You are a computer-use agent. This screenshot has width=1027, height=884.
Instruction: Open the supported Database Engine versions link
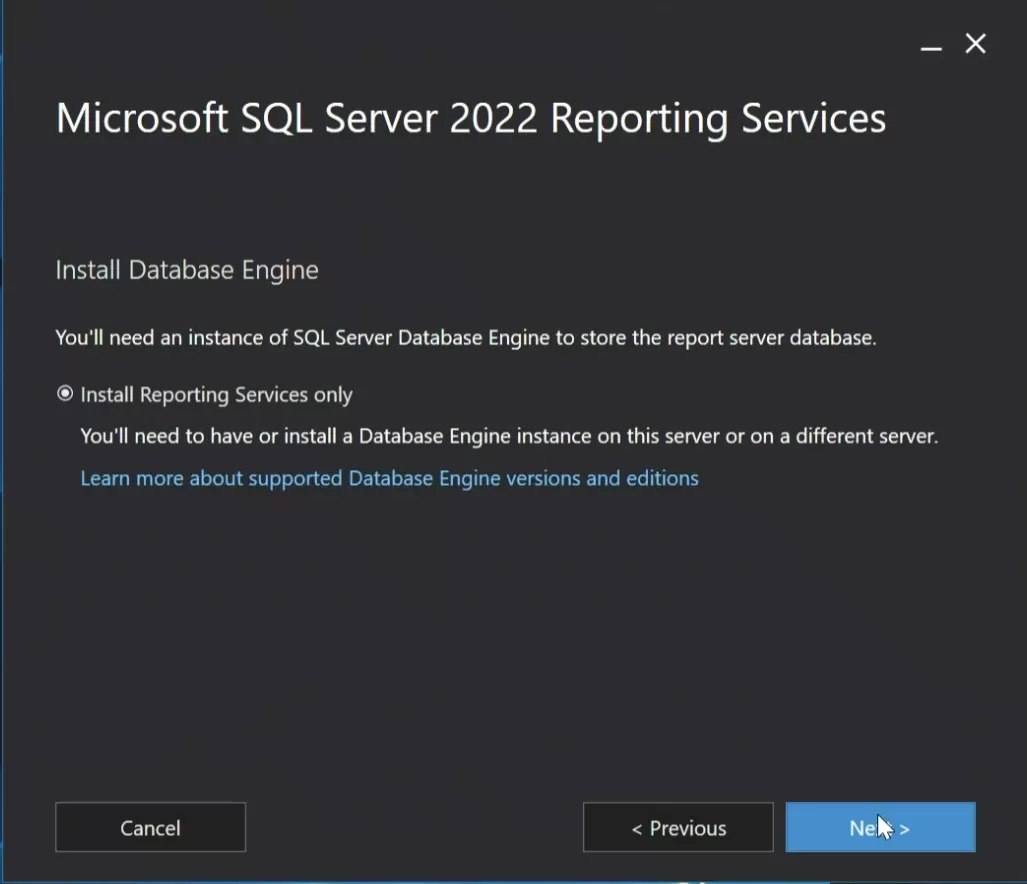click(389, 479)
